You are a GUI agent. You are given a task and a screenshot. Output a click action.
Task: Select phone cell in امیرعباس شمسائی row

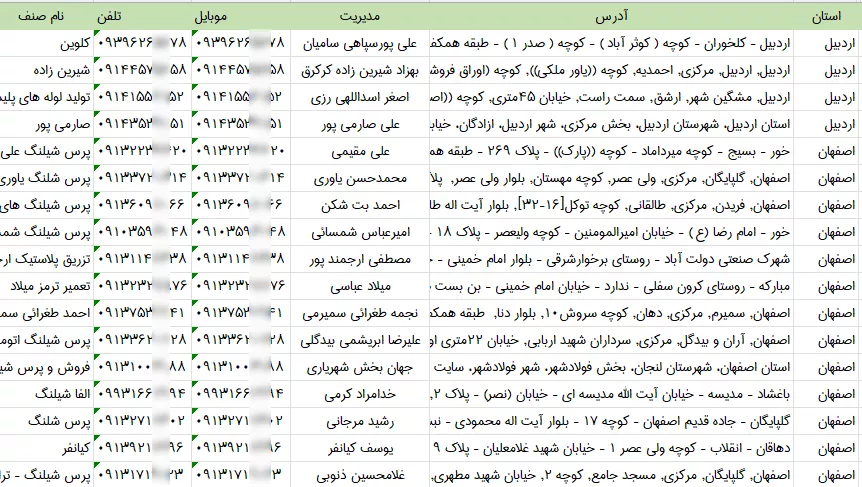click(x=143, y=232)
